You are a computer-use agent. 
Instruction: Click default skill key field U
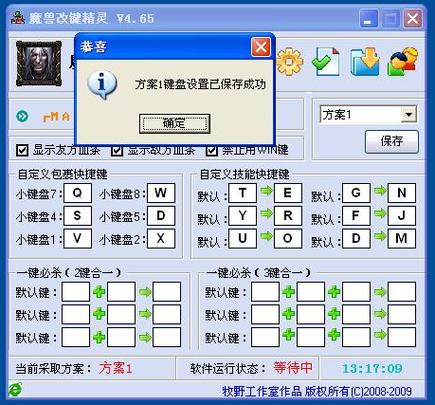[x=242, y=238]
